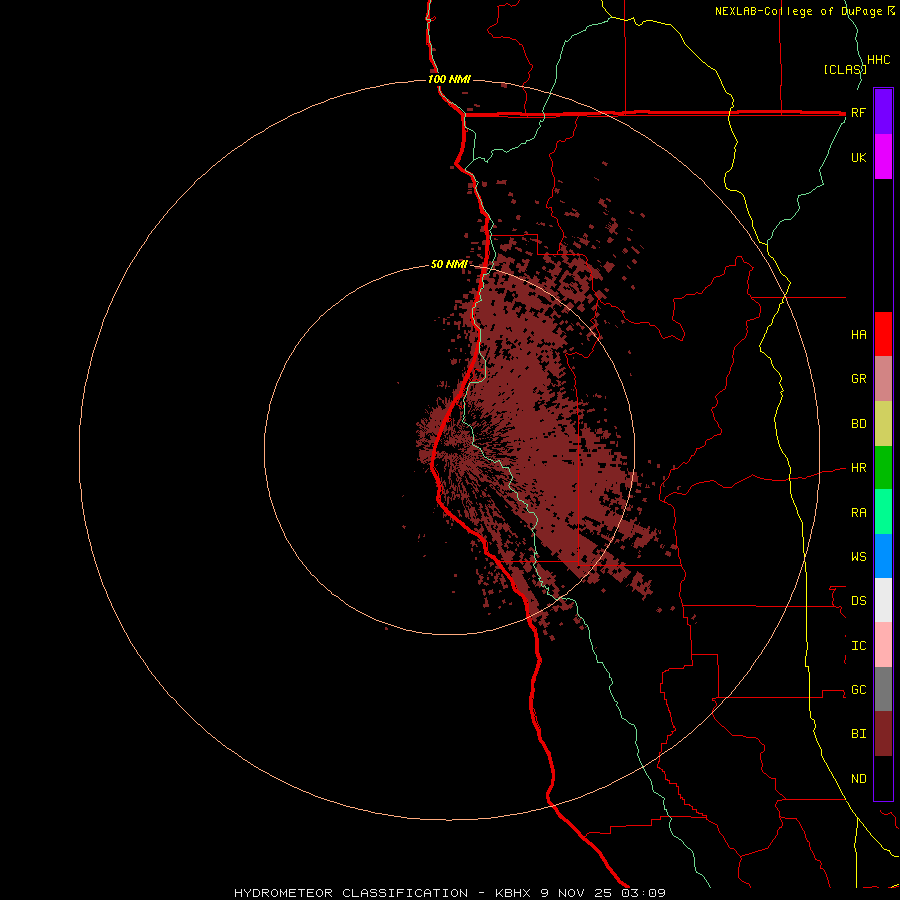This screenshot has height=900, width=900.
Task: Select the BD legend label
Action: pyautogui.click(x=858, y=424)
